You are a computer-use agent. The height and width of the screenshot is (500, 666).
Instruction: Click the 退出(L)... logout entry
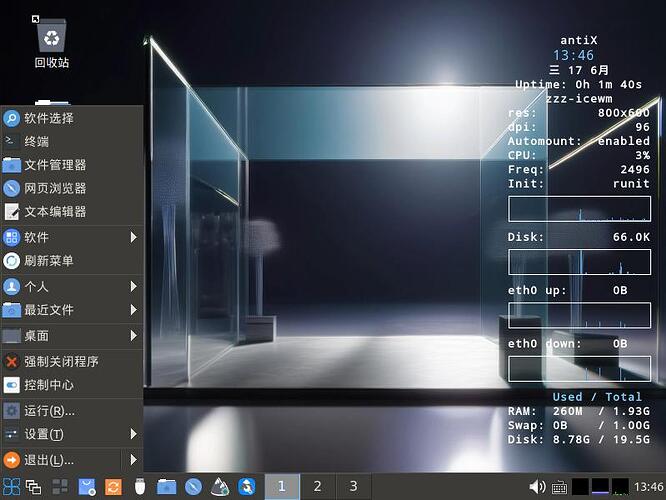(61, 460)
